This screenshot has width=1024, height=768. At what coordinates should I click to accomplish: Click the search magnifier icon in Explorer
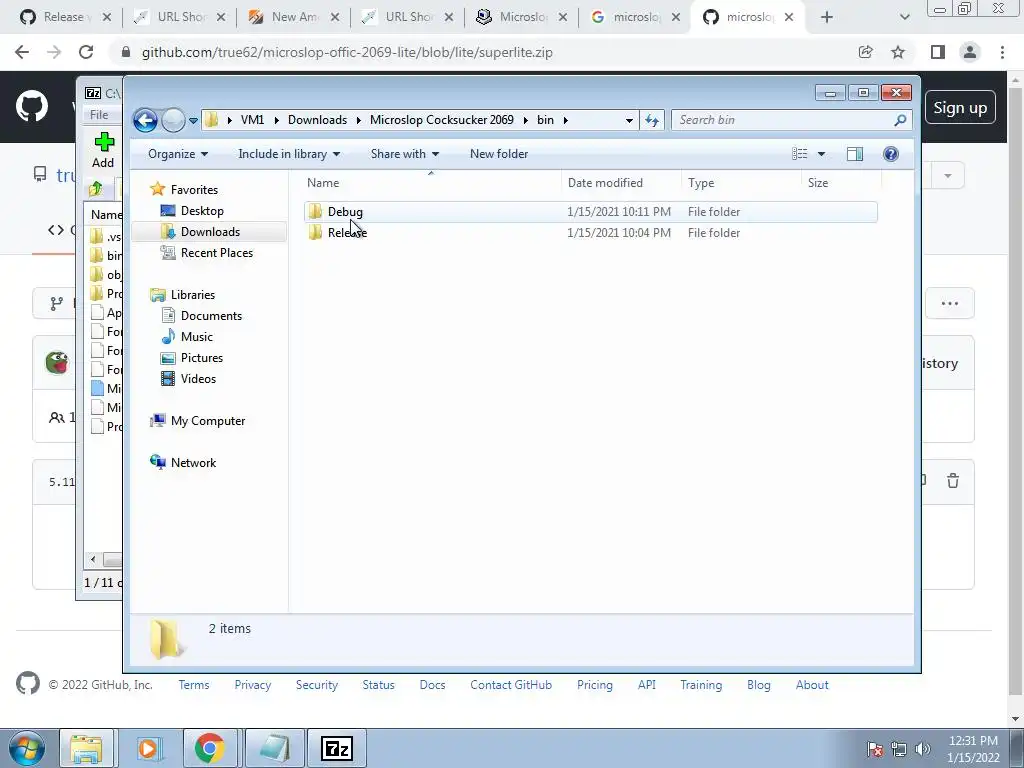click(900, 120)
